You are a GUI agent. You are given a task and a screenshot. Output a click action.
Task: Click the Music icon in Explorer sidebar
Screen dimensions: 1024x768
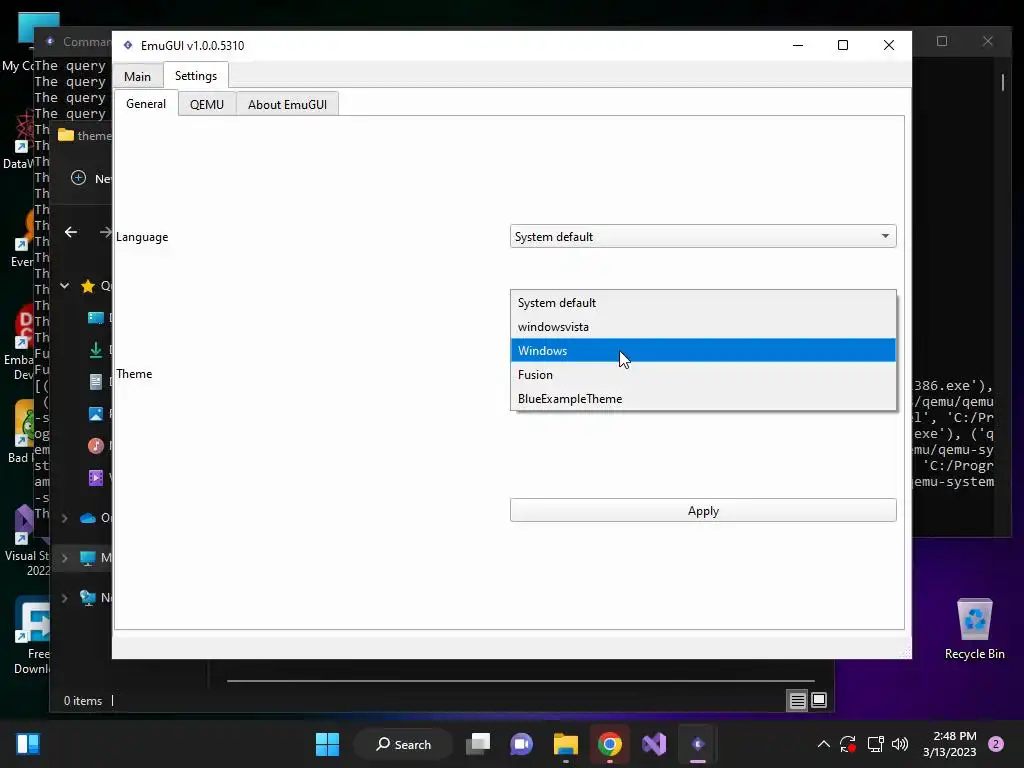click(x=95, y=445)
